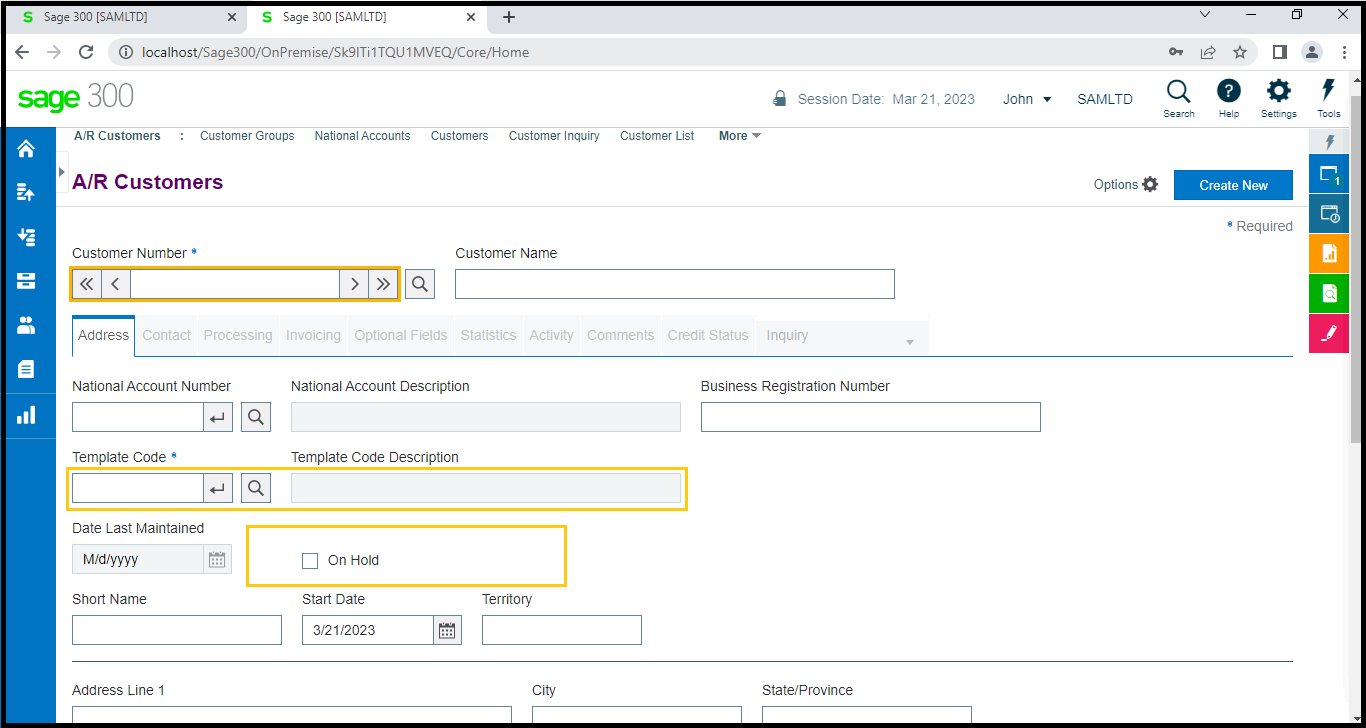Open the Start Date calendar picker
The width and height of the screenshot is (1366, 728).
(x=447, y=630)
